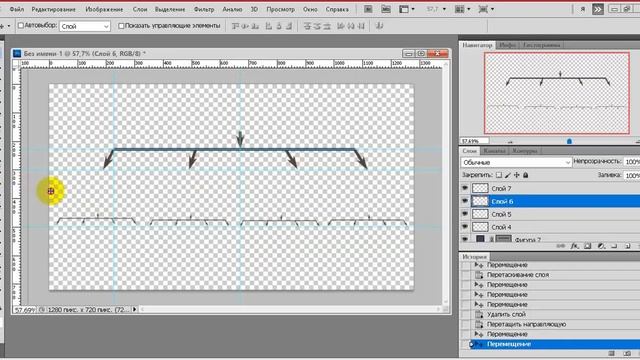Switch to the Гистограмма tab
Viewport: 640px width, 360px height.
click(x=541, y=45)
